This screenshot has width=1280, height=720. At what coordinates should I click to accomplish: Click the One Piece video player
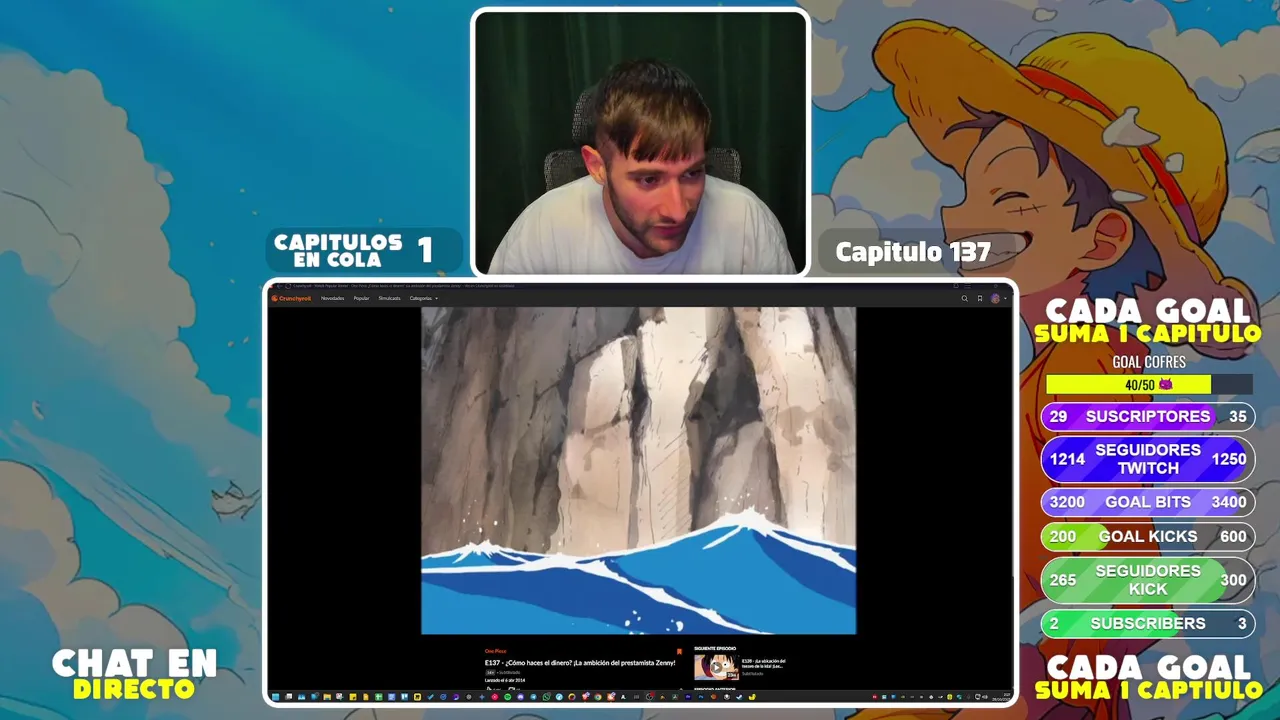(x=638, y=470)
